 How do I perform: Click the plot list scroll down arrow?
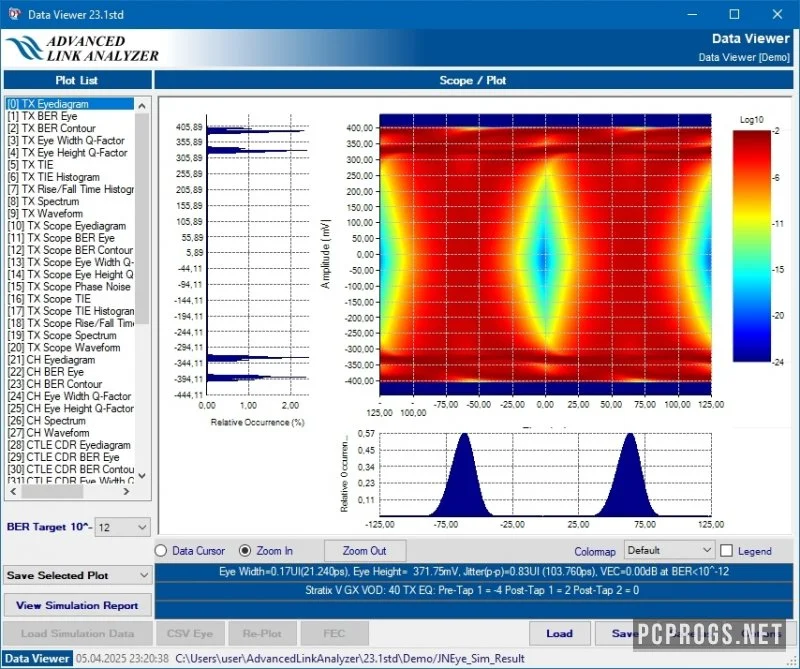tap(142, 476)
